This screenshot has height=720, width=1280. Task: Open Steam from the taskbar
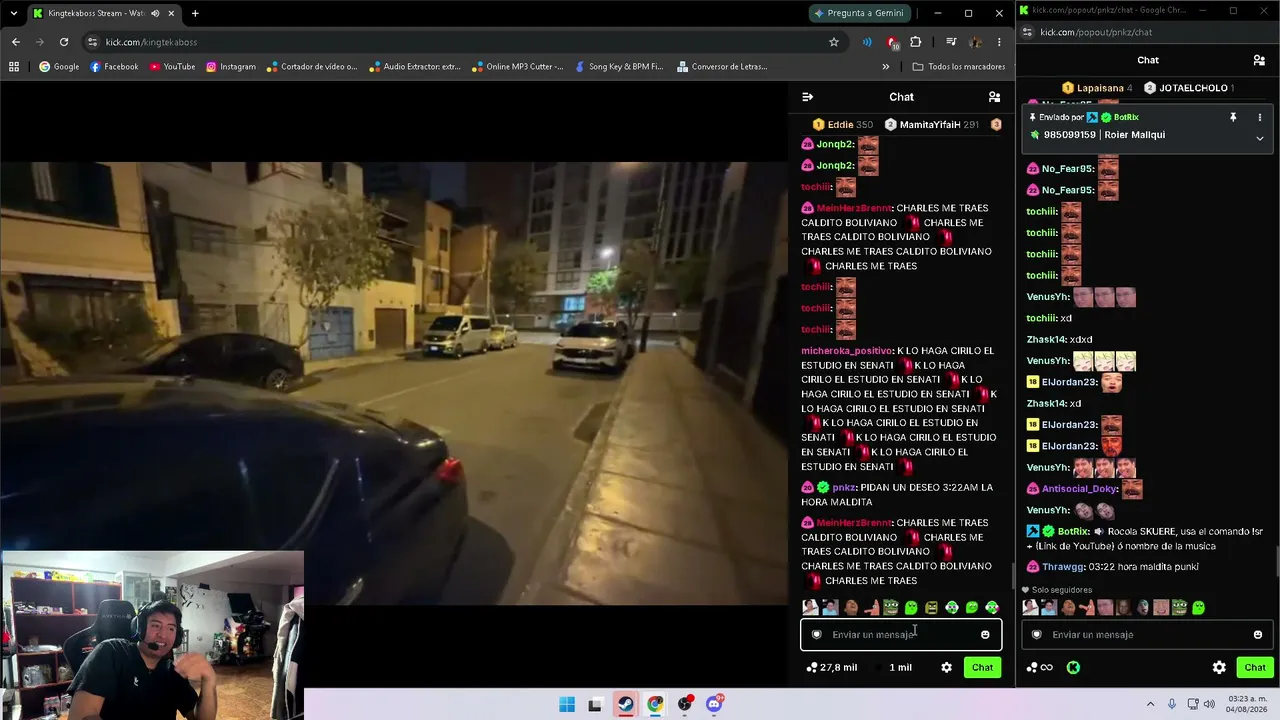point(625,704)
